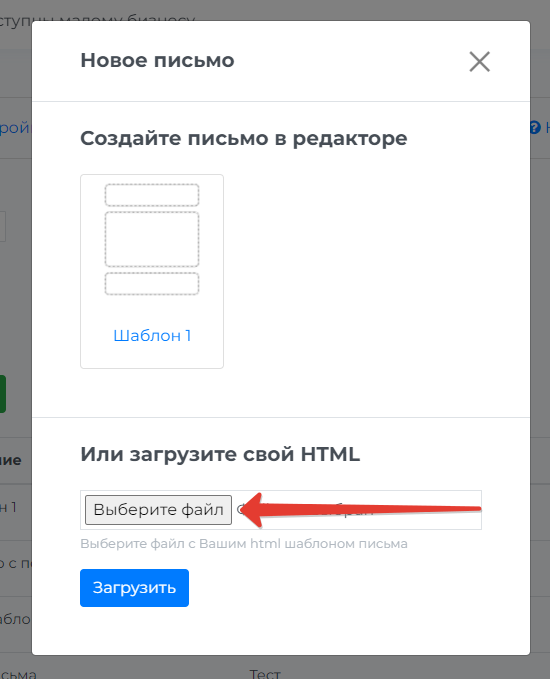550x679 pixels.
Task: Click the red arrow pointing at the file chooser
Action: pos(359,510)
